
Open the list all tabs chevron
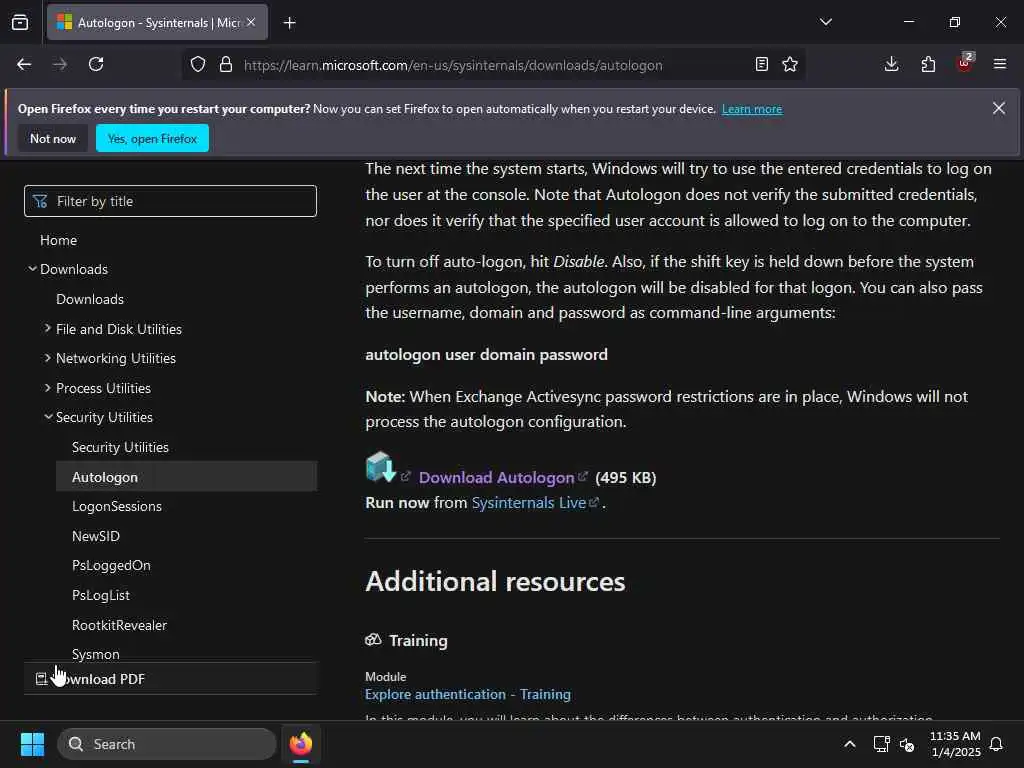(825, 22)
